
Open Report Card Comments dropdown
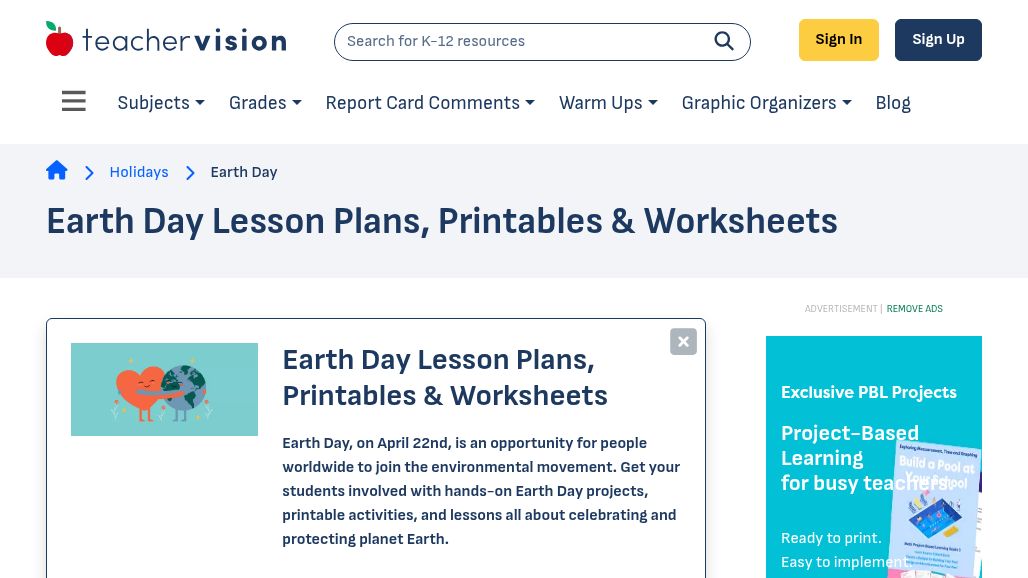click(430, 103)
